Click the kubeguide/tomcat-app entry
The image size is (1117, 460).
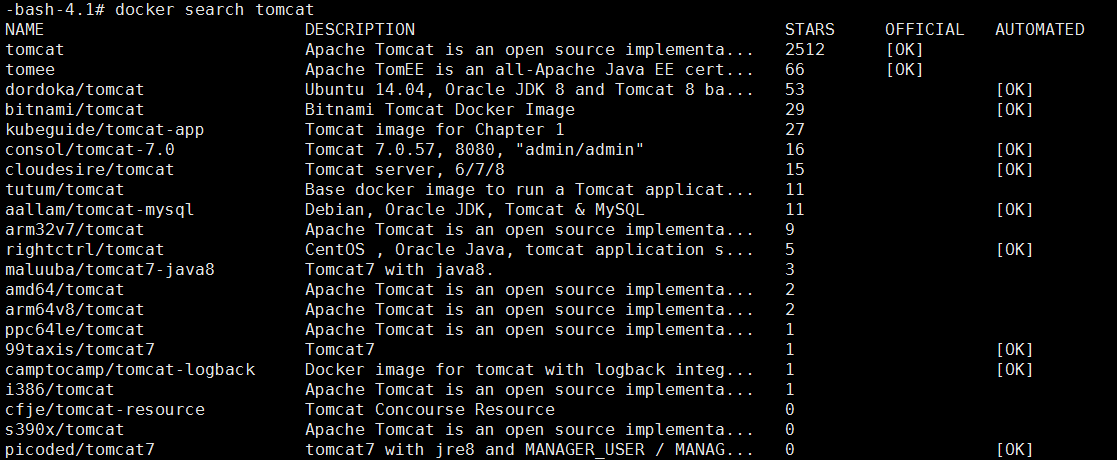click(x=105, y=130)
